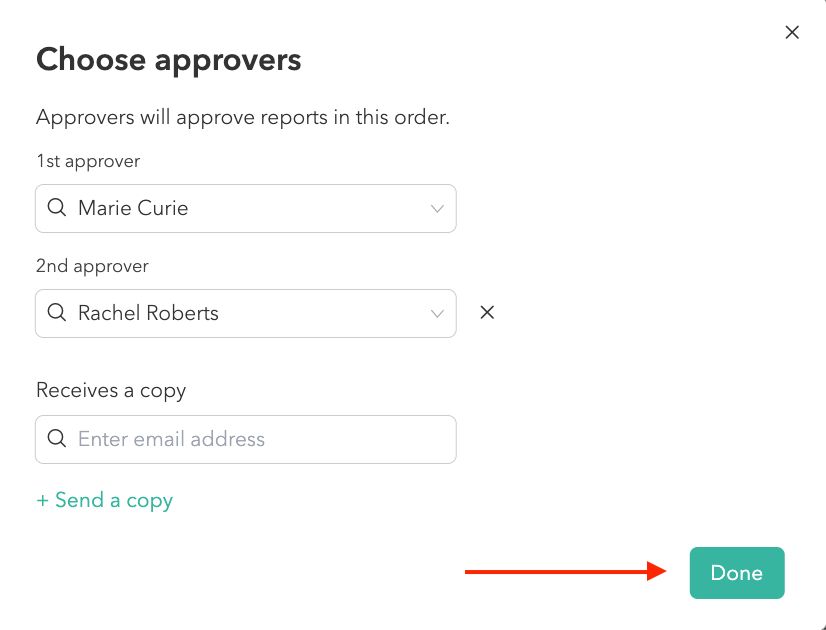Screen dimensions: 826x630
Task: Open the Rachel Roberts approver combo box
Action: [x=245, y=314]
